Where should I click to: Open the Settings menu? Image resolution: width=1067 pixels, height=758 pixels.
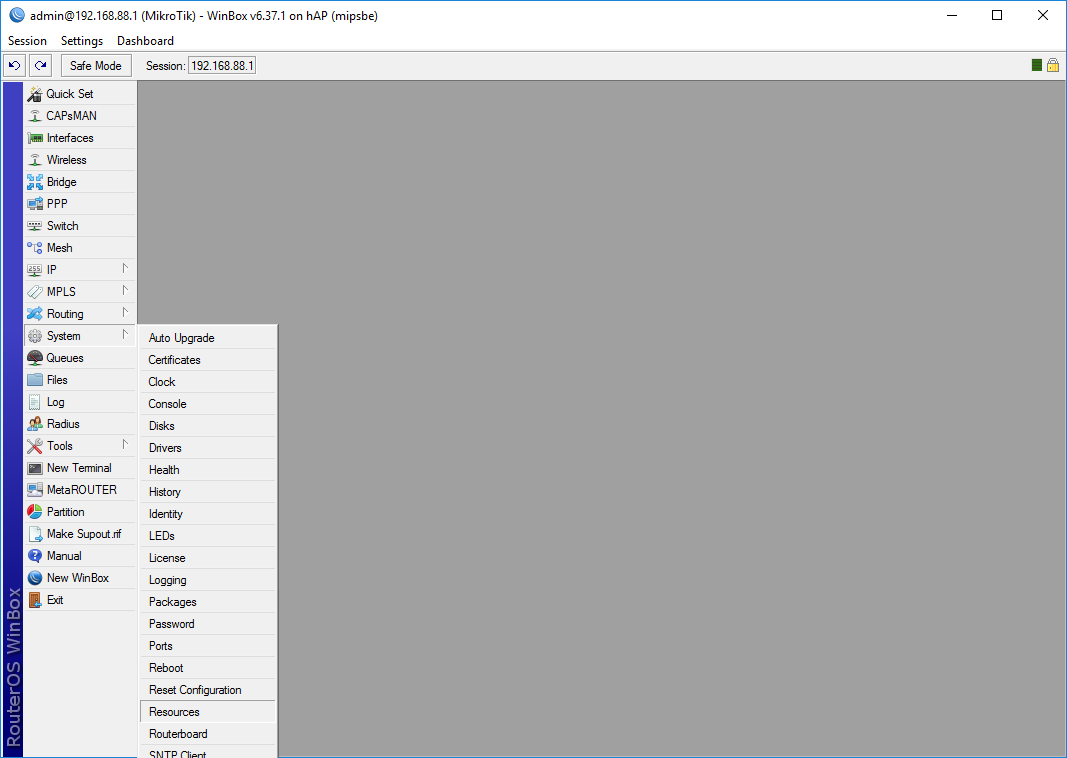[x=82, y=41]
